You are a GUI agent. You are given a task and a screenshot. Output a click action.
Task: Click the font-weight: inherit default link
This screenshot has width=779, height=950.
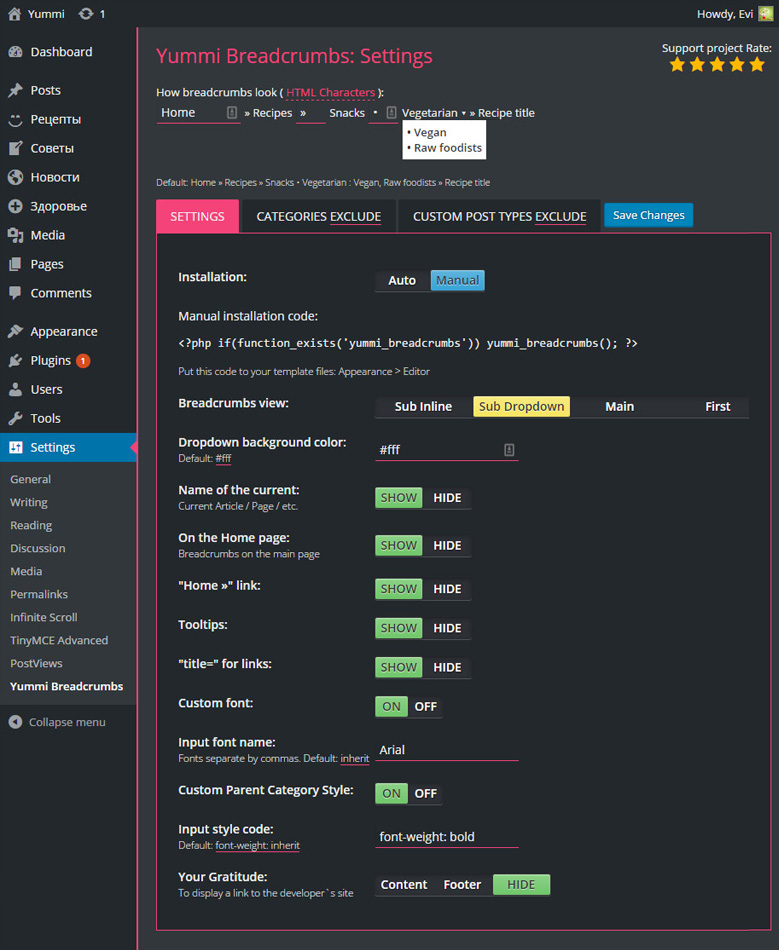257,845
